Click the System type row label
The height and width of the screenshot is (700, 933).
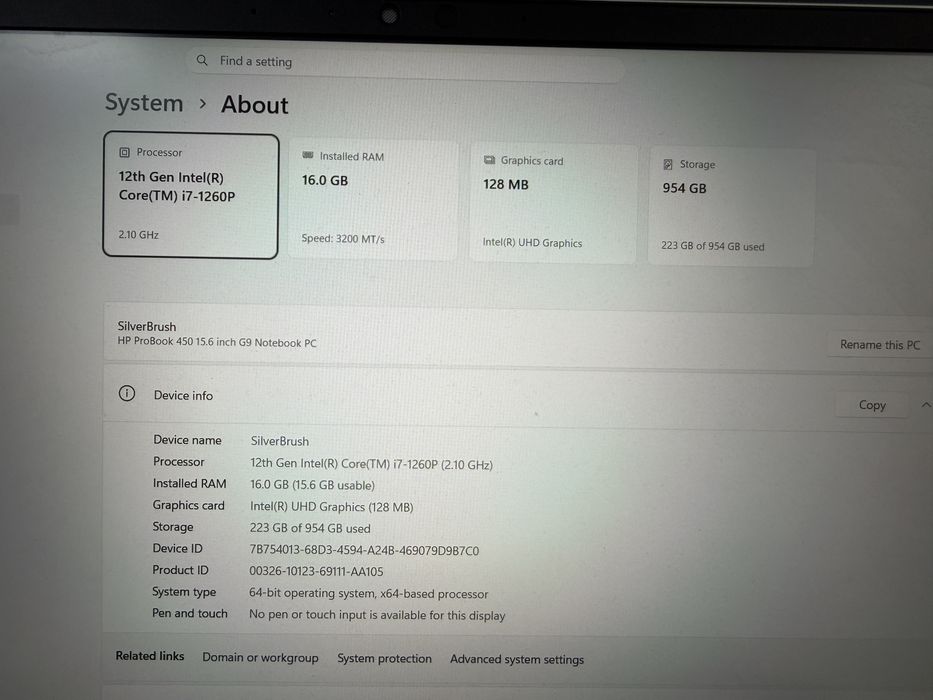[x=184, y=592]
